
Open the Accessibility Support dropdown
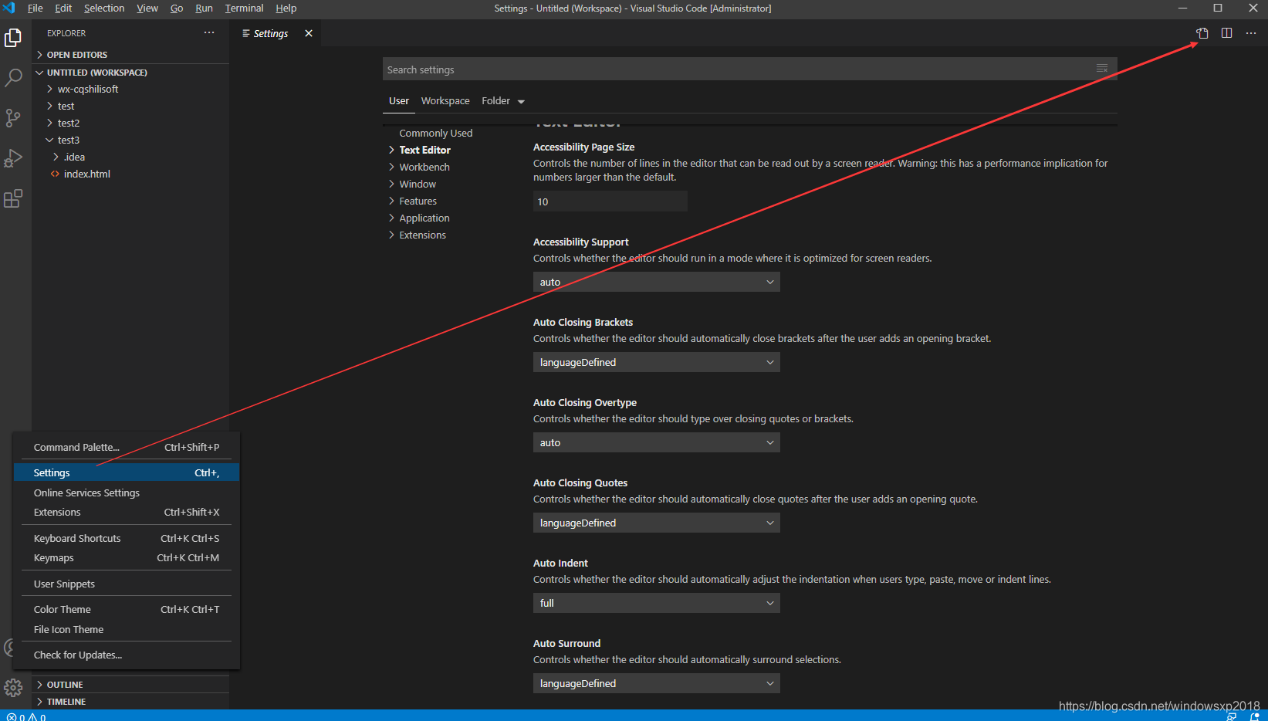656,282
